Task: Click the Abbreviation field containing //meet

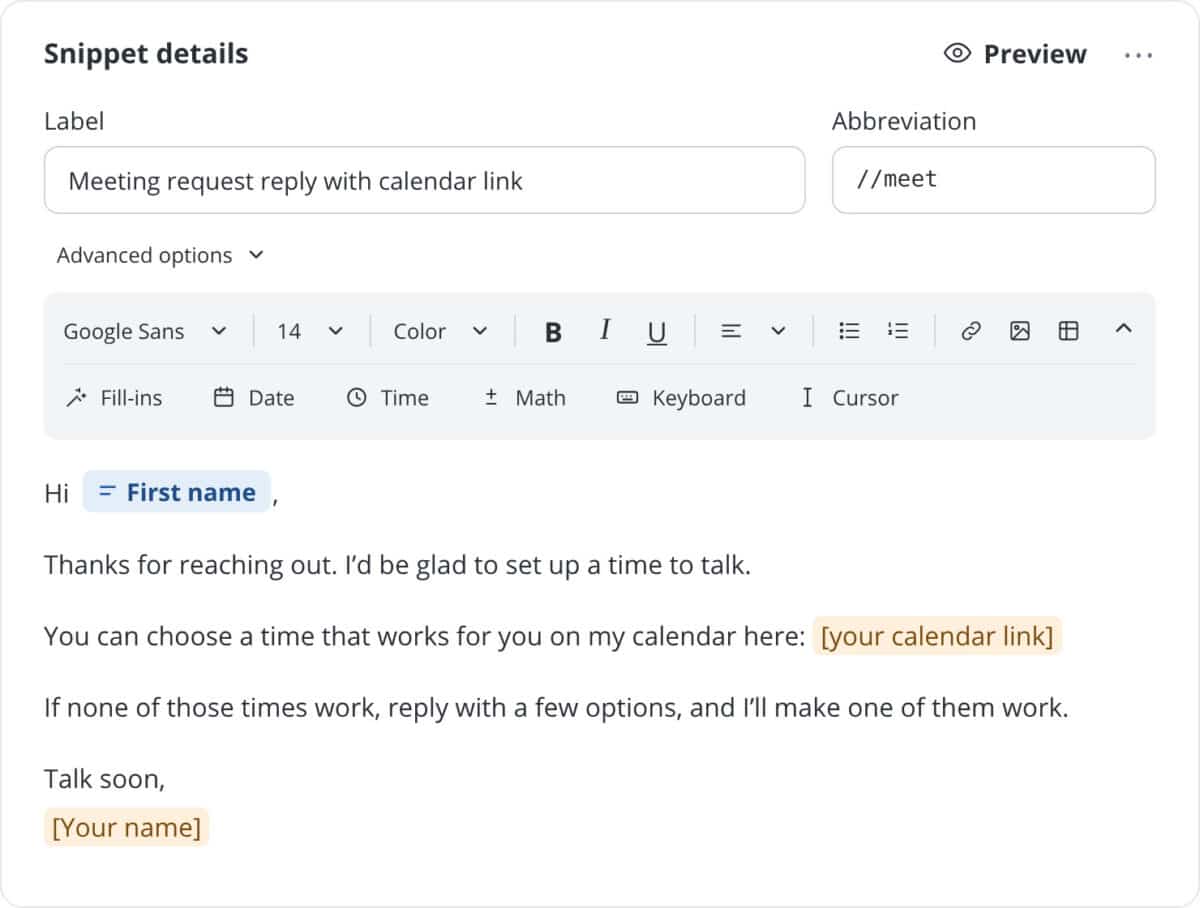Action: click(x=993, y=180)
